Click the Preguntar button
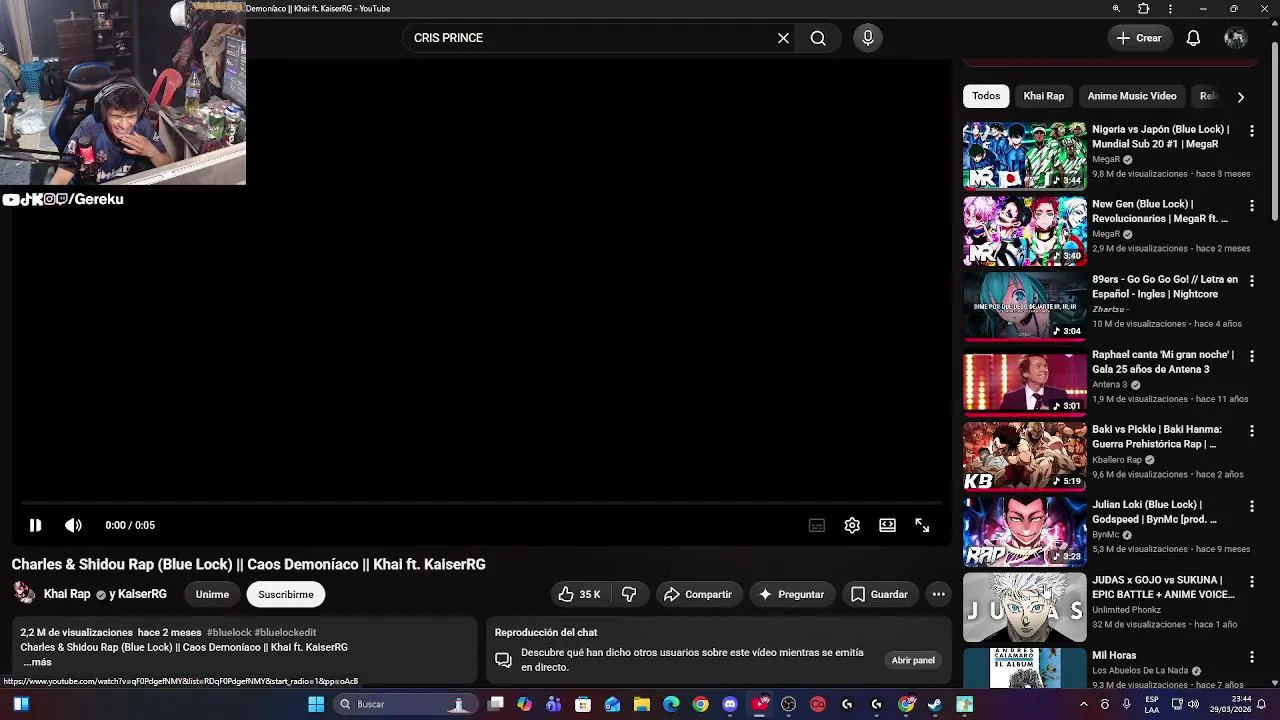 tap(791, 594)
